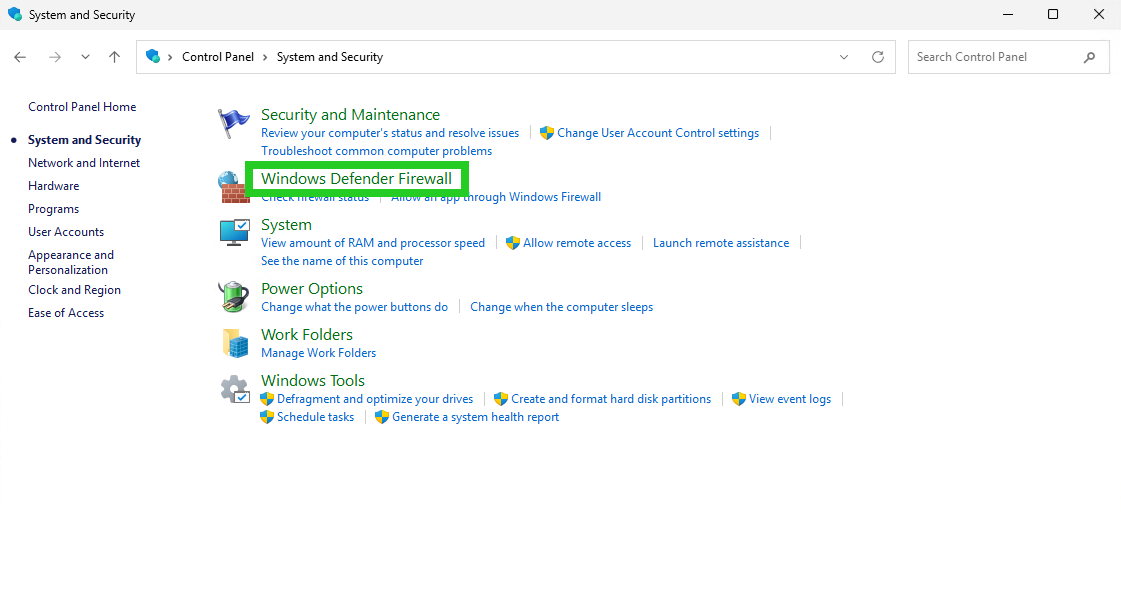
Task: Click the up navigation arrow
Action: (114, 57)
